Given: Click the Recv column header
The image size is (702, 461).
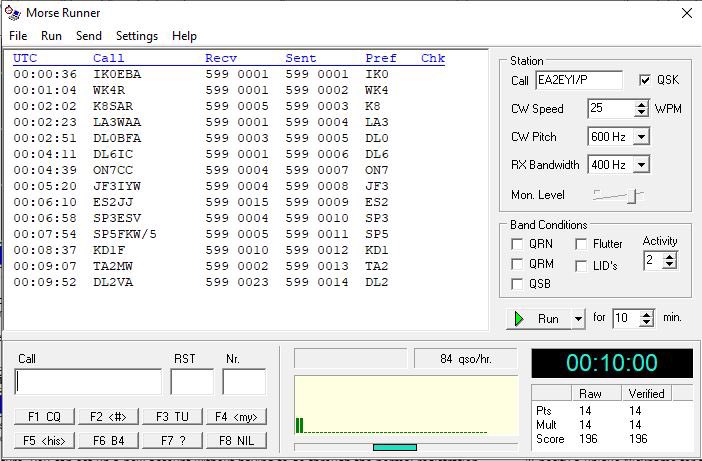Looking at the screenshot, I should (x=221, y=58).
